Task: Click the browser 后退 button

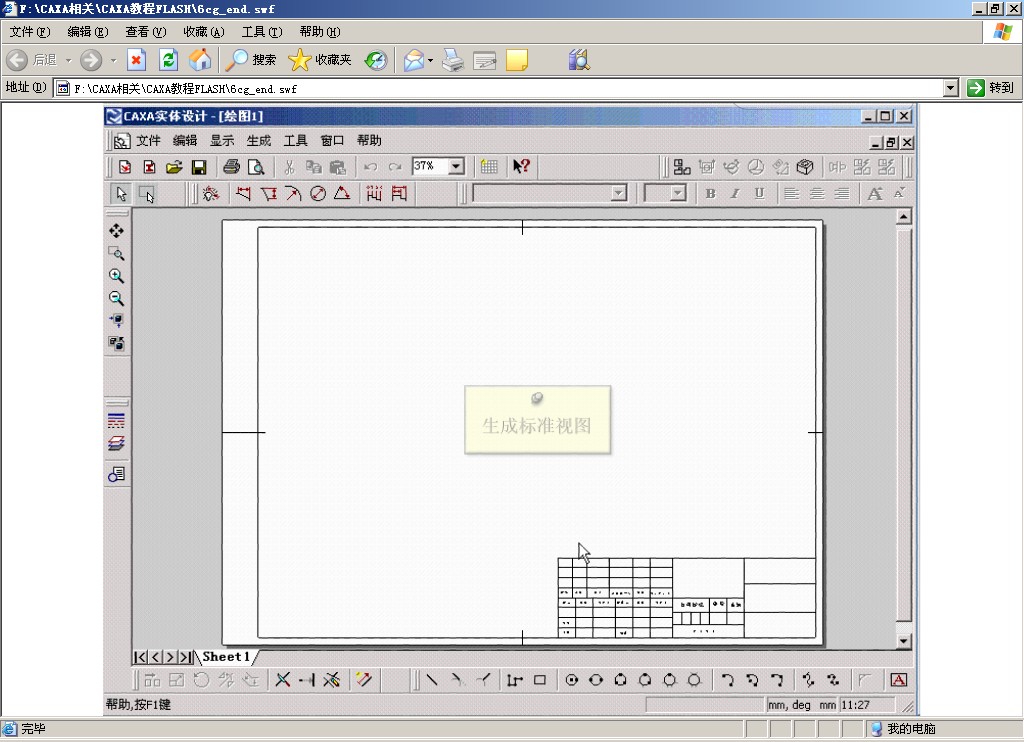Action: 33,60
